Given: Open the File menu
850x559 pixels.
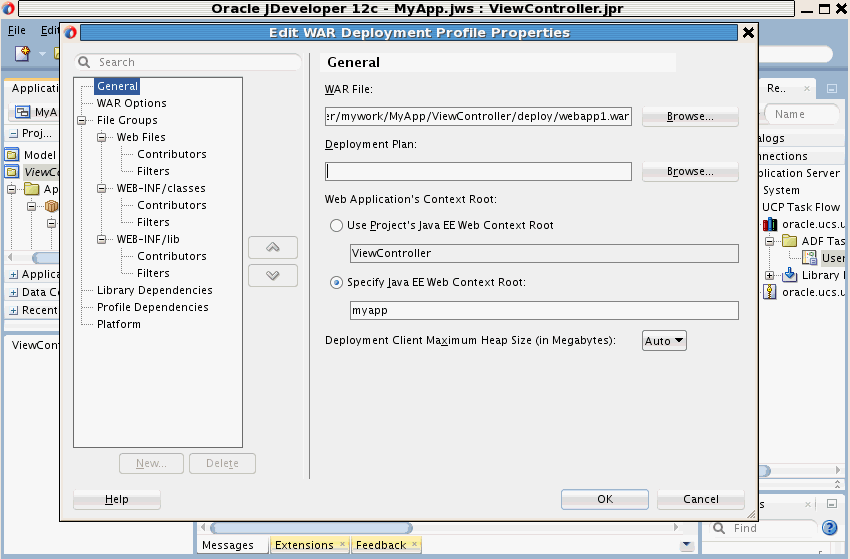Looking at the screenshot, I should point(16,30).
